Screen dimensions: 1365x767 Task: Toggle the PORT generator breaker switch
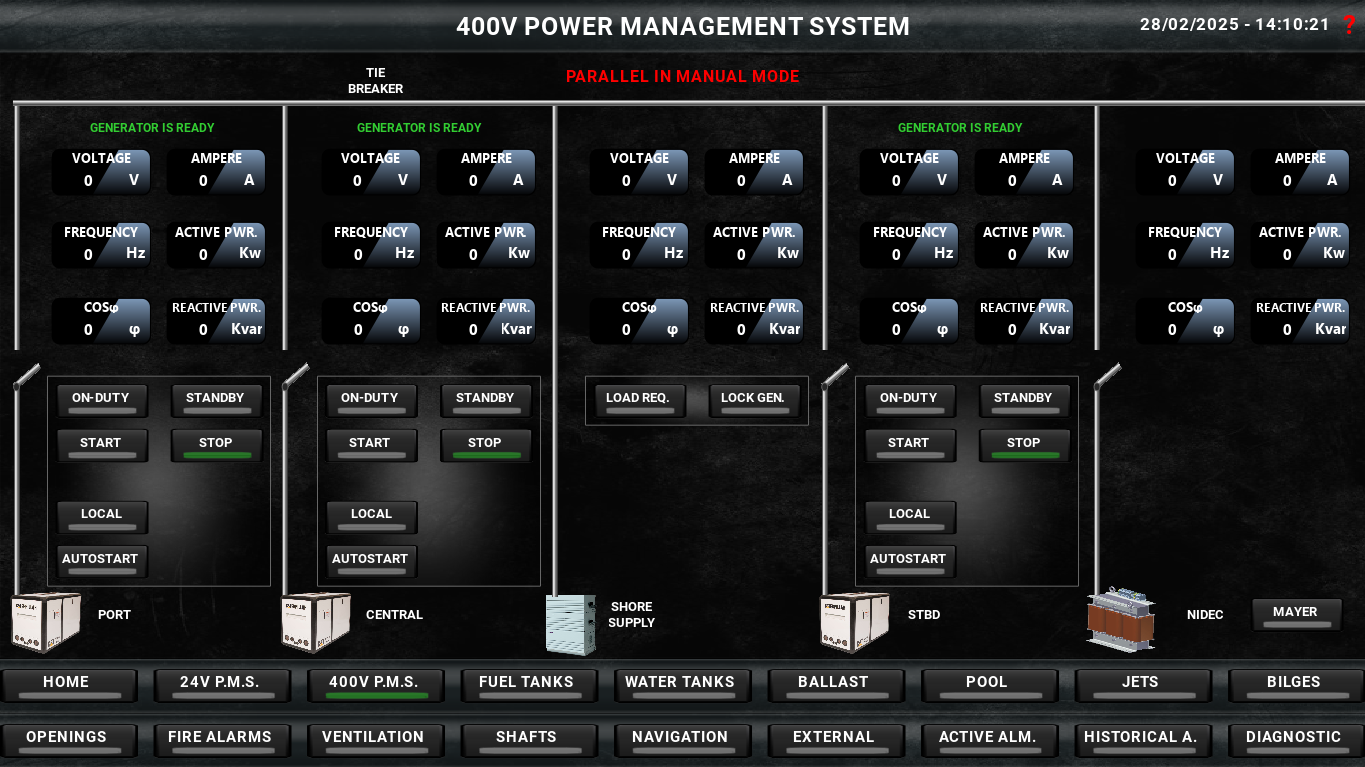point(27,377)
